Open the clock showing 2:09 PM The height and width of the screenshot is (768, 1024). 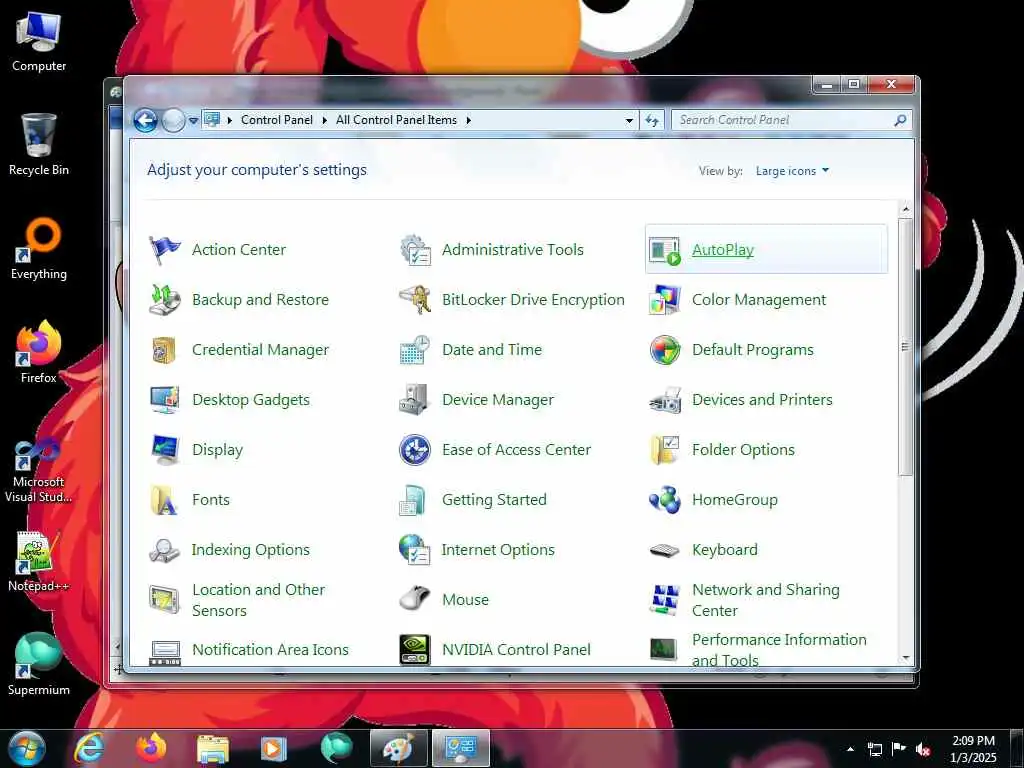point(974,749)
